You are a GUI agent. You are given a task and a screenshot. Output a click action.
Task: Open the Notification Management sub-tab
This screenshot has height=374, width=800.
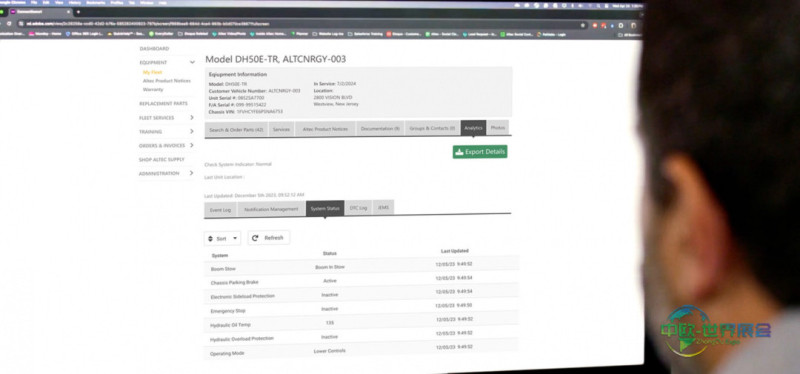pos(271,209)
